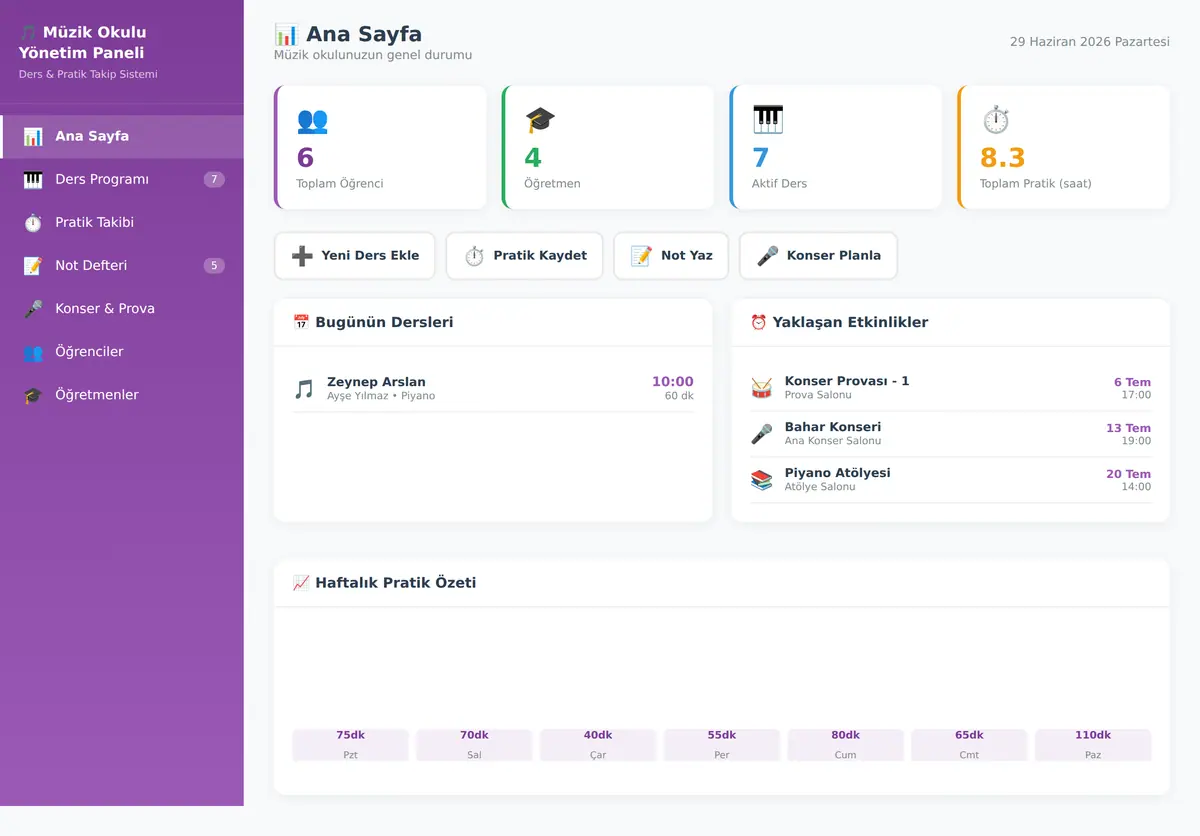Click the drum icon beside Konser Provası - 1
Screen dimensions: 1200x836
[762, 388]
